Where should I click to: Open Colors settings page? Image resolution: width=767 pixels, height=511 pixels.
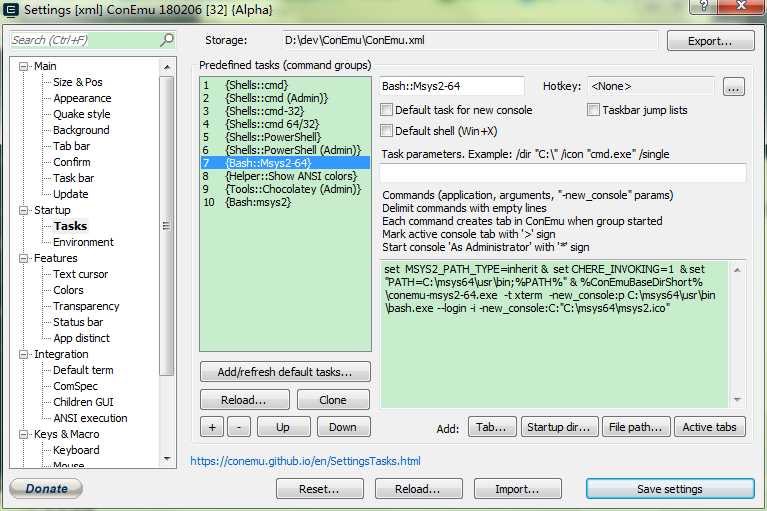(68, 290)
